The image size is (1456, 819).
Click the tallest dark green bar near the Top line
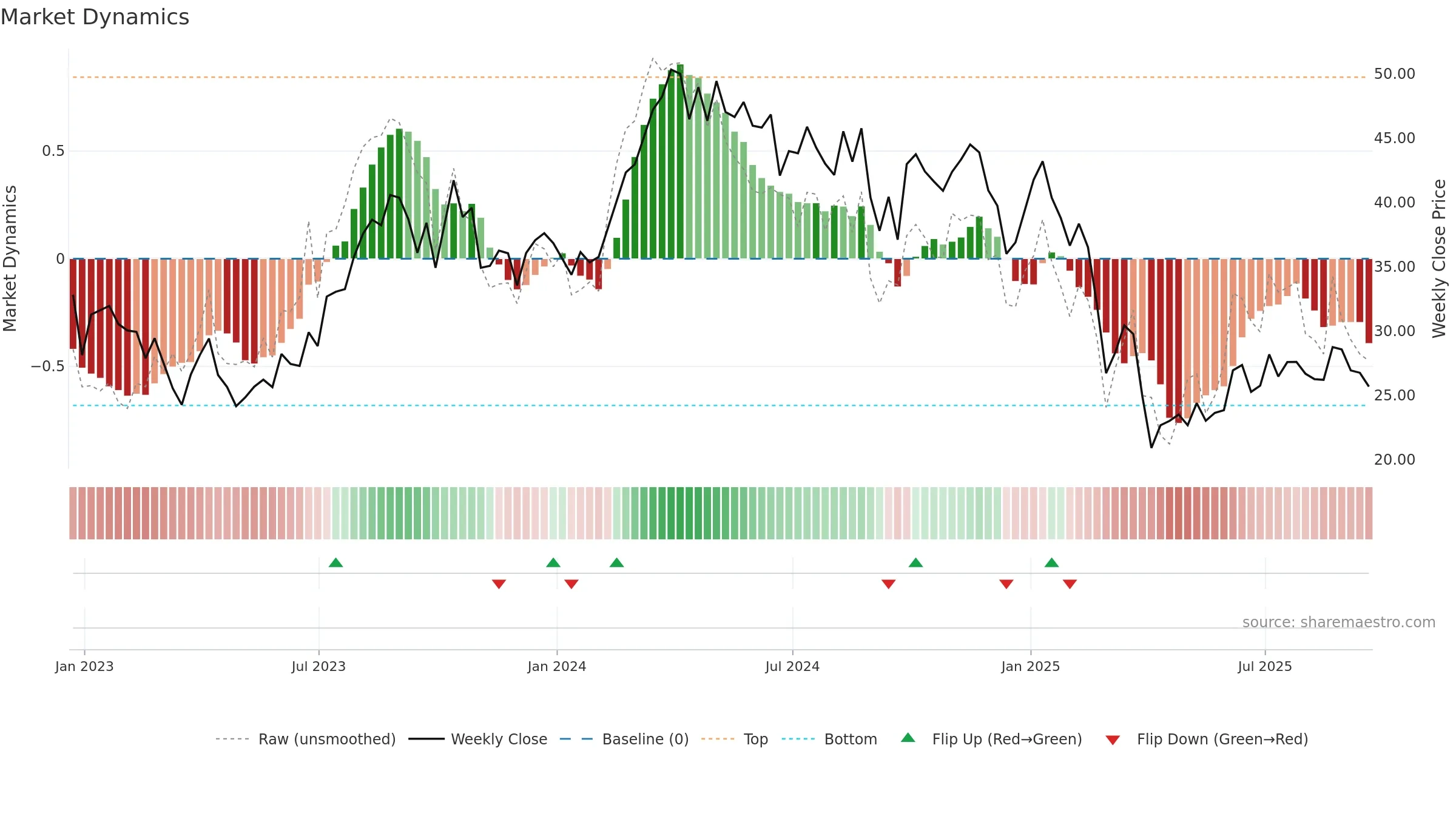[680, 161]
